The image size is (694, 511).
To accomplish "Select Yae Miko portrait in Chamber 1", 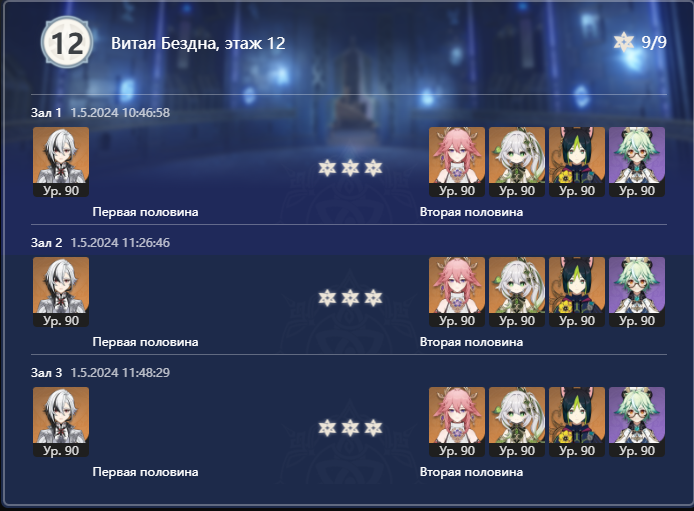I will coord(457,162).
